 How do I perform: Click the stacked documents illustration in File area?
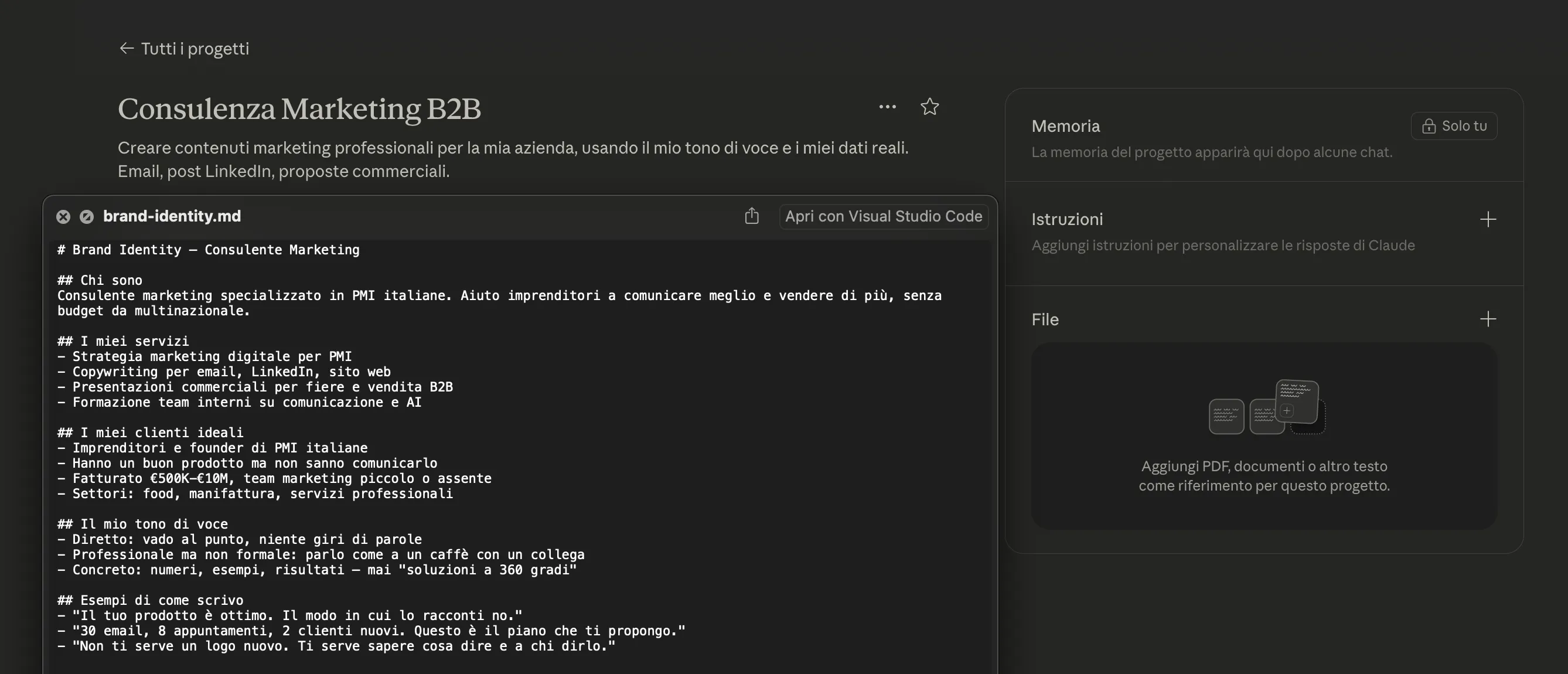pyautogui.click(x=1266, y=407)
